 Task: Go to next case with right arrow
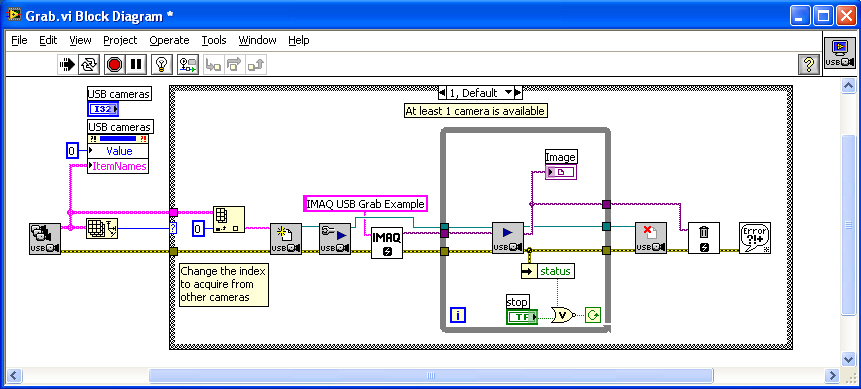[518, 92]
